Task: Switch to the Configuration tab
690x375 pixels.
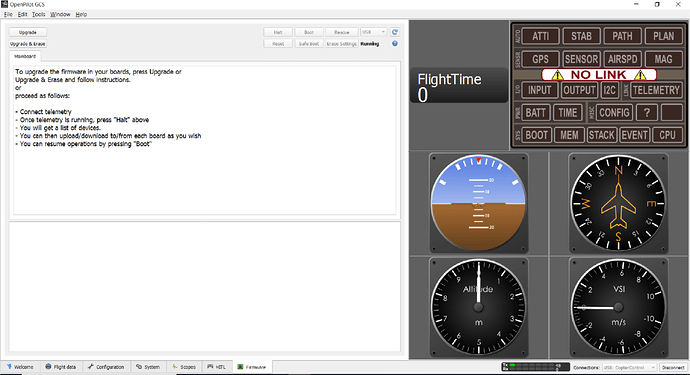Action: click(106, 367)
